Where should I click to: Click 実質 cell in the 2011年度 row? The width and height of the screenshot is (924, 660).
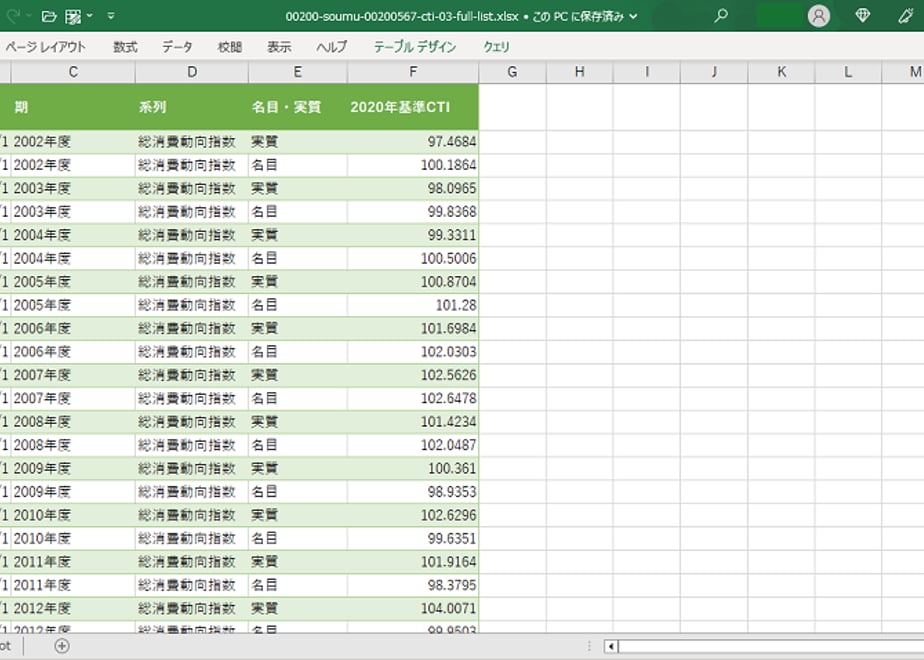298,562
